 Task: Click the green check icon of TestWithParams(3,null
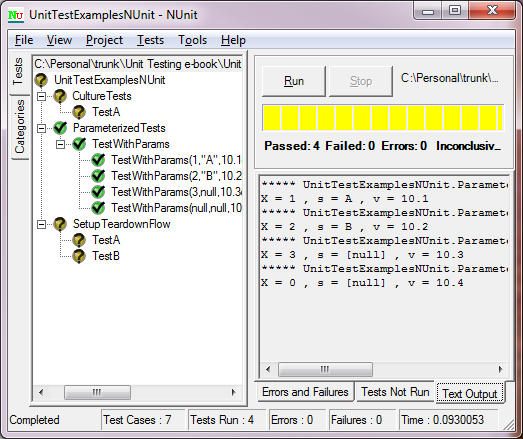98,192
